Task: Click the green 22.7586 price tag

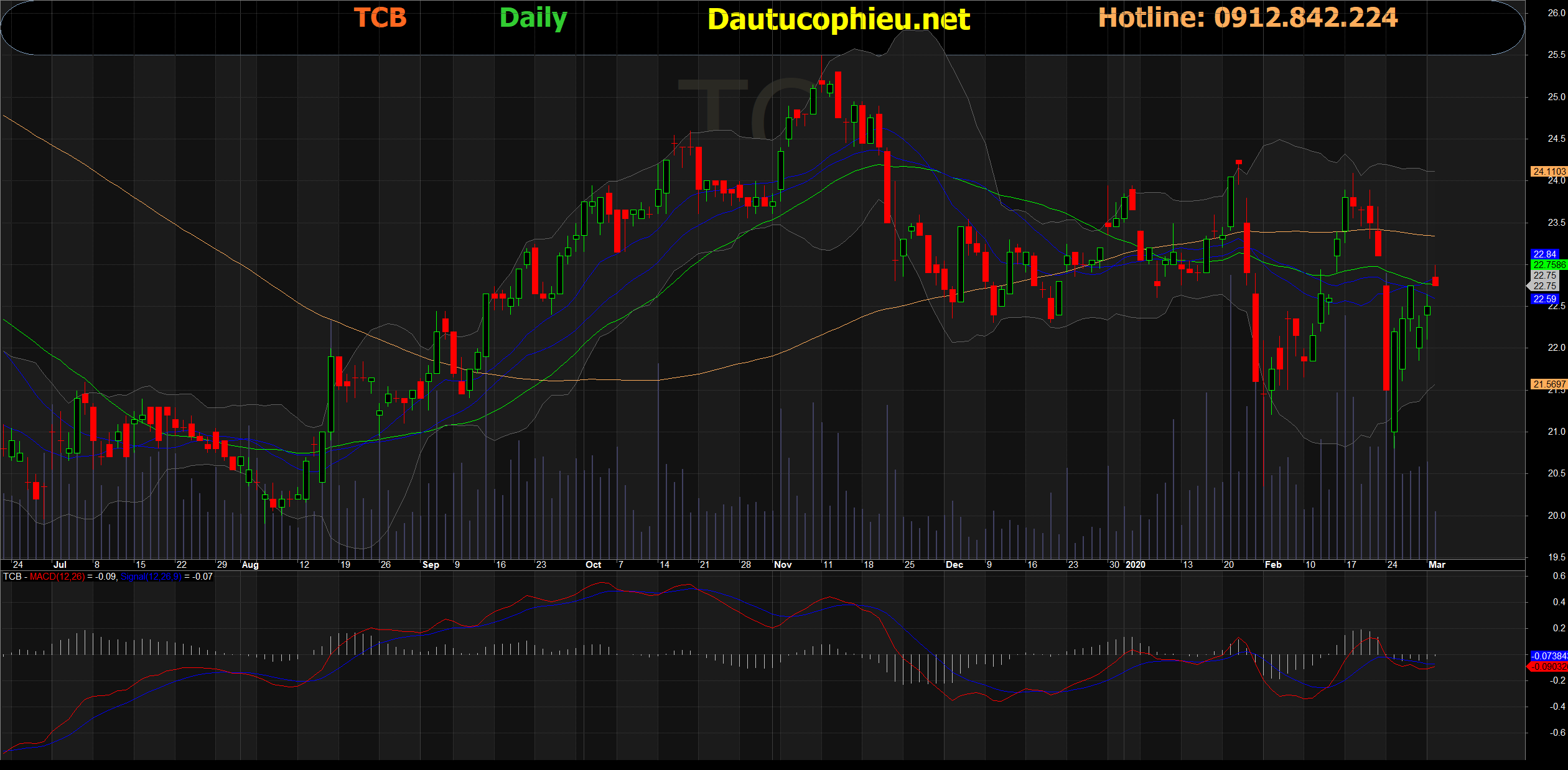Action: [x=1548, y=264]
